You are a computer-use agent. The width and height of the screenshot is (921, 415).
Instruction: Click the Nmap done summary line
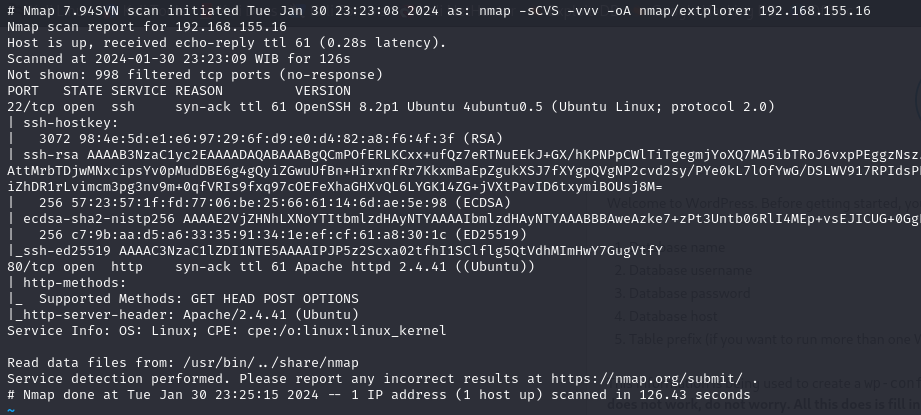379,394
